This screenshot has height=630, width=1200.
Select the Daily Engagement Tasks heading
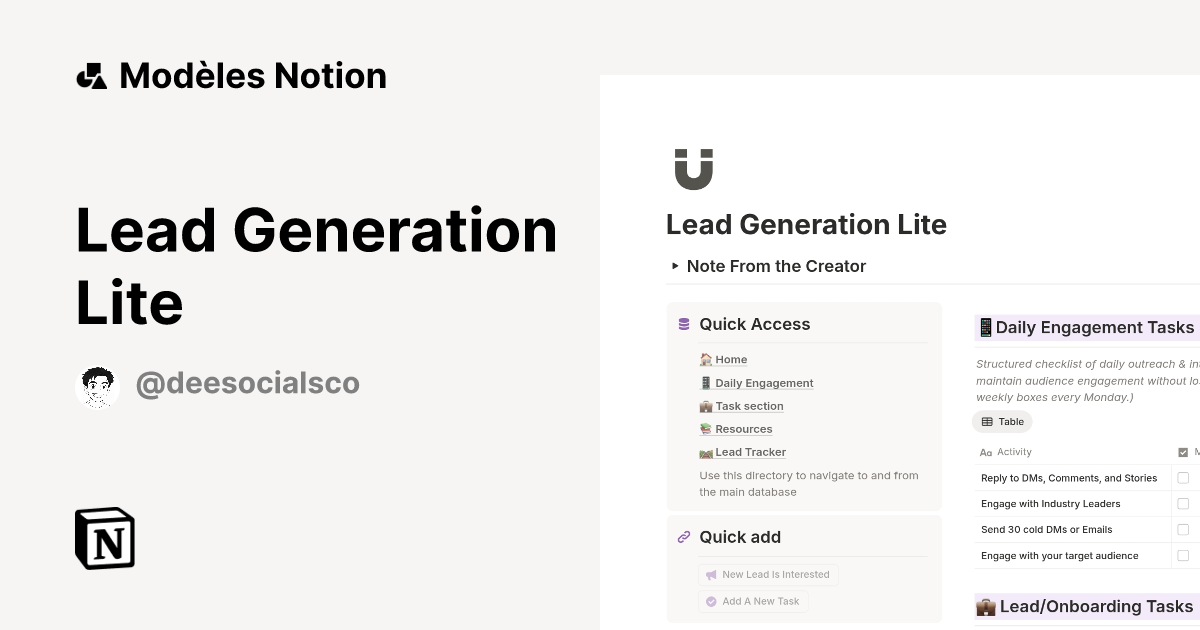(1086, 327)
